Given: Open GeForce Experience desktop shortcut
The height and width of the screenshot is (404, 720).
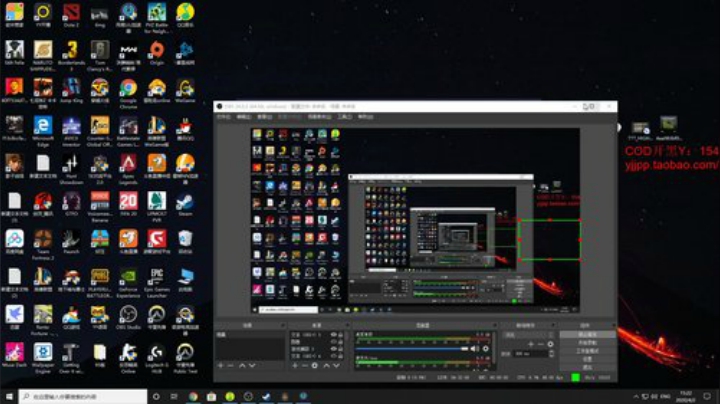Looking at the screenshot, I should pyautogui.click(x=128, y=282).
